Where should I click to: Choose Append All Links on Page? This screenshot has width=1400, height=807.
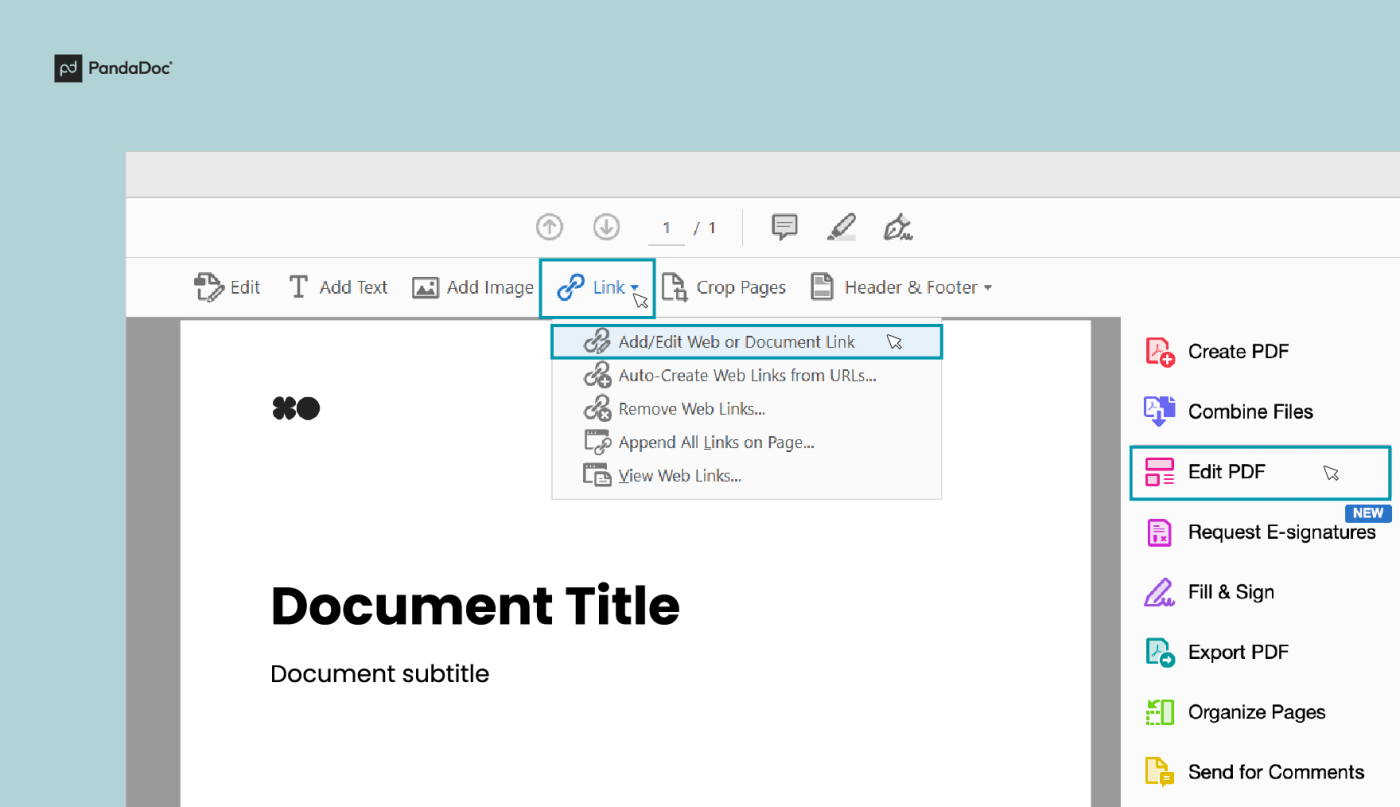click(746, 442)
